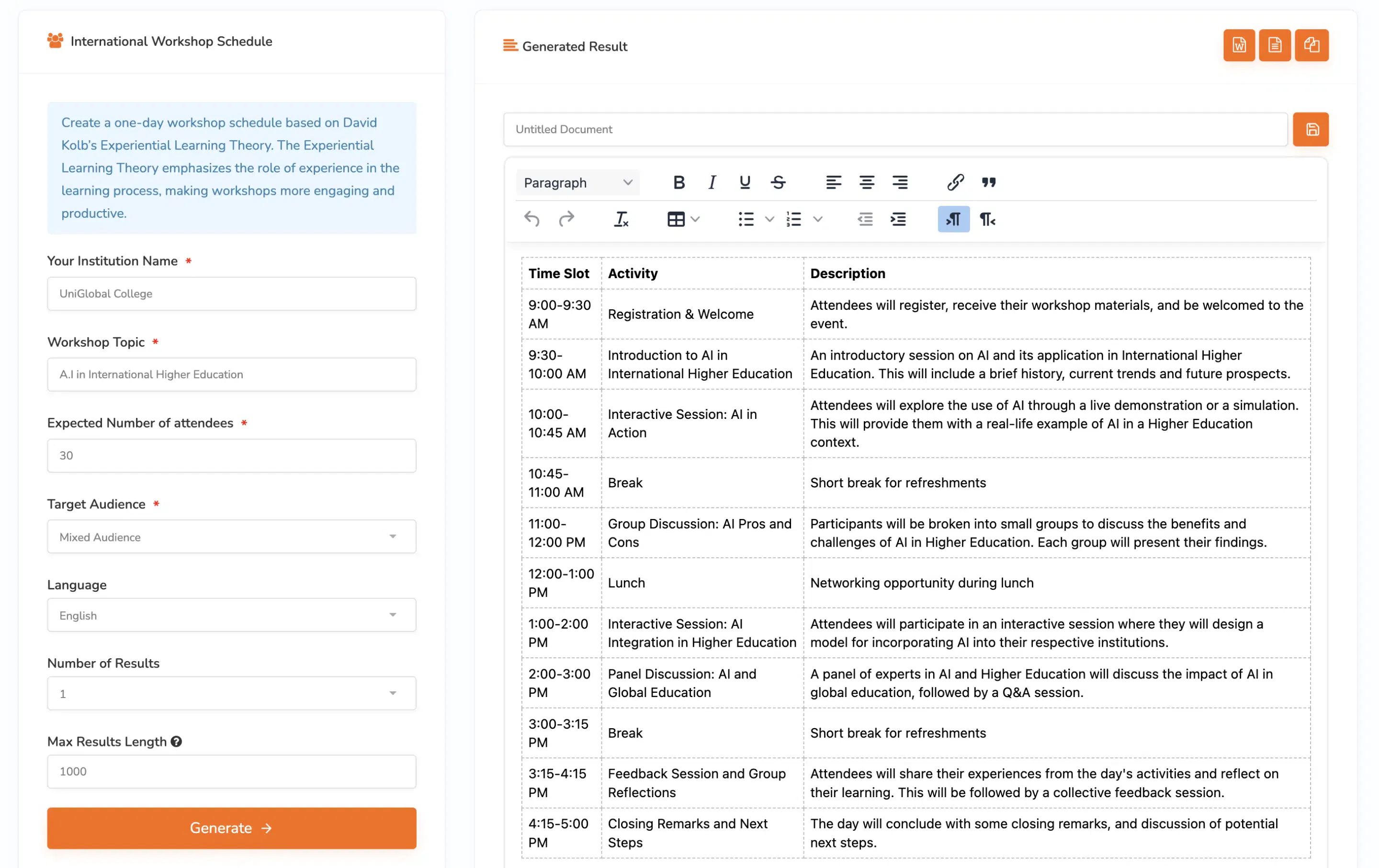The image size is (1379, 868).
Task: Expand the Target Audience dropdown
Action: (231, 537)
